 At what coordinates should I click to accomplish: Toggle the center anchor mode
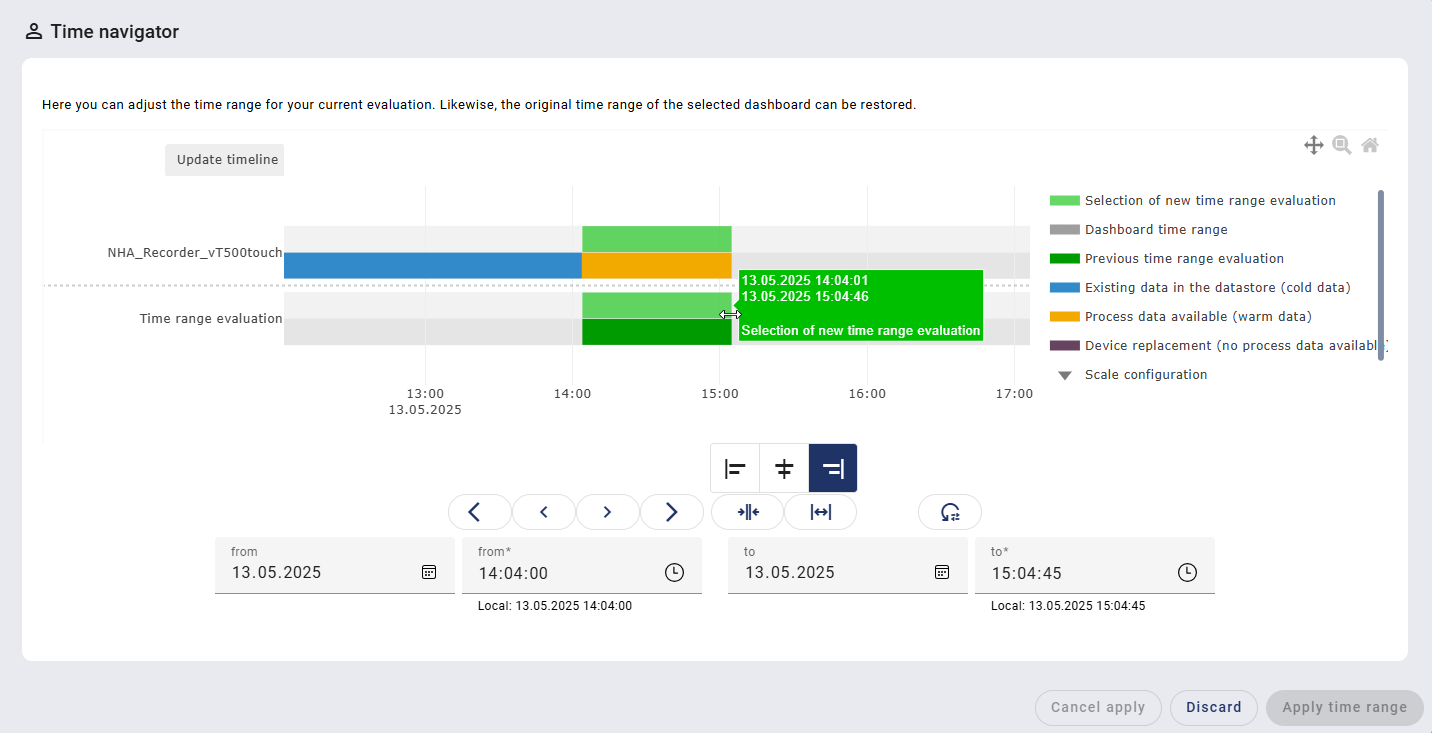784,468
